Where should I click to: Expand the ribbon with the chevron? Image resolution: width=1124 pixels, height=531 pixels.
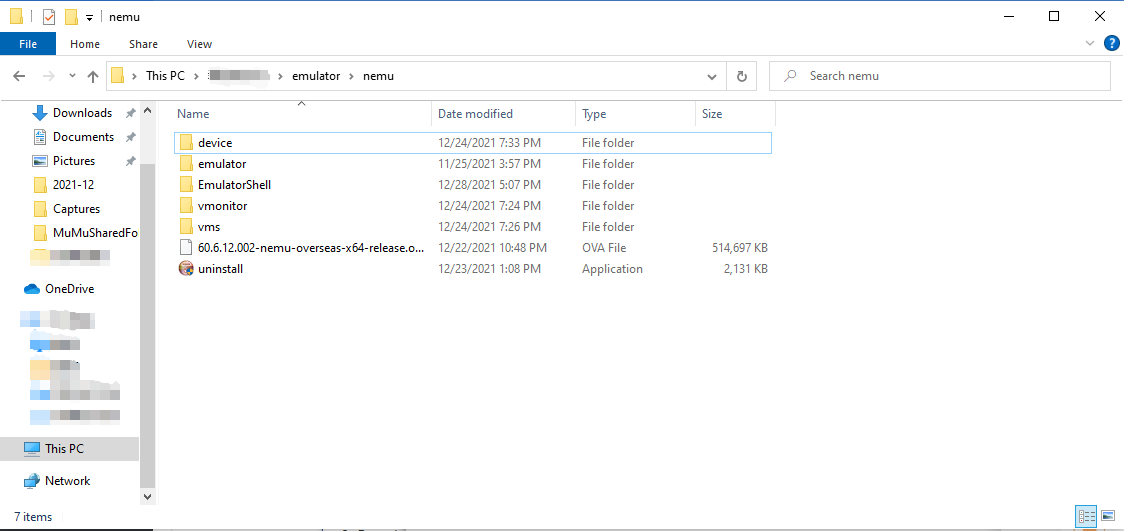point(1090,44)
